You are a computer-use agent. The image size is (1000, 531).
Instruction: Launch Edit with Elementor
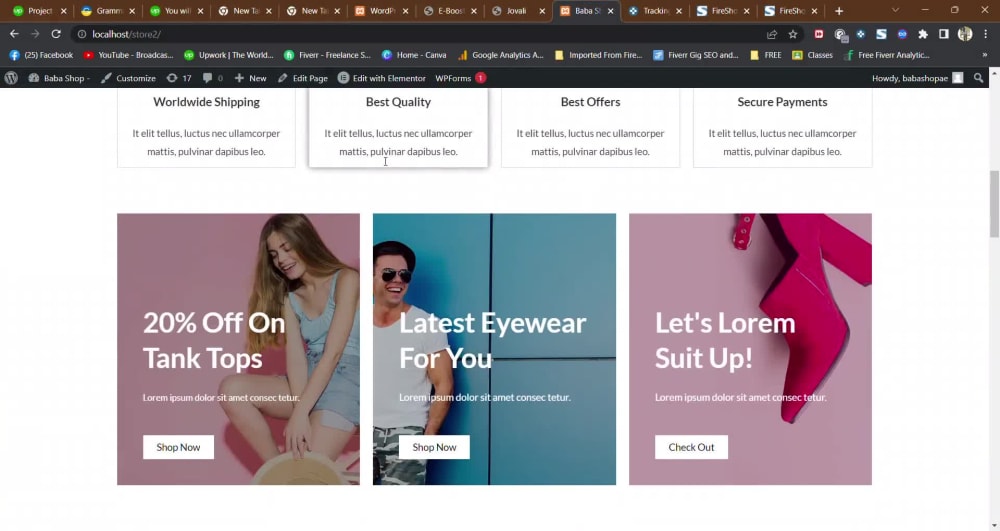click(381, 78)
